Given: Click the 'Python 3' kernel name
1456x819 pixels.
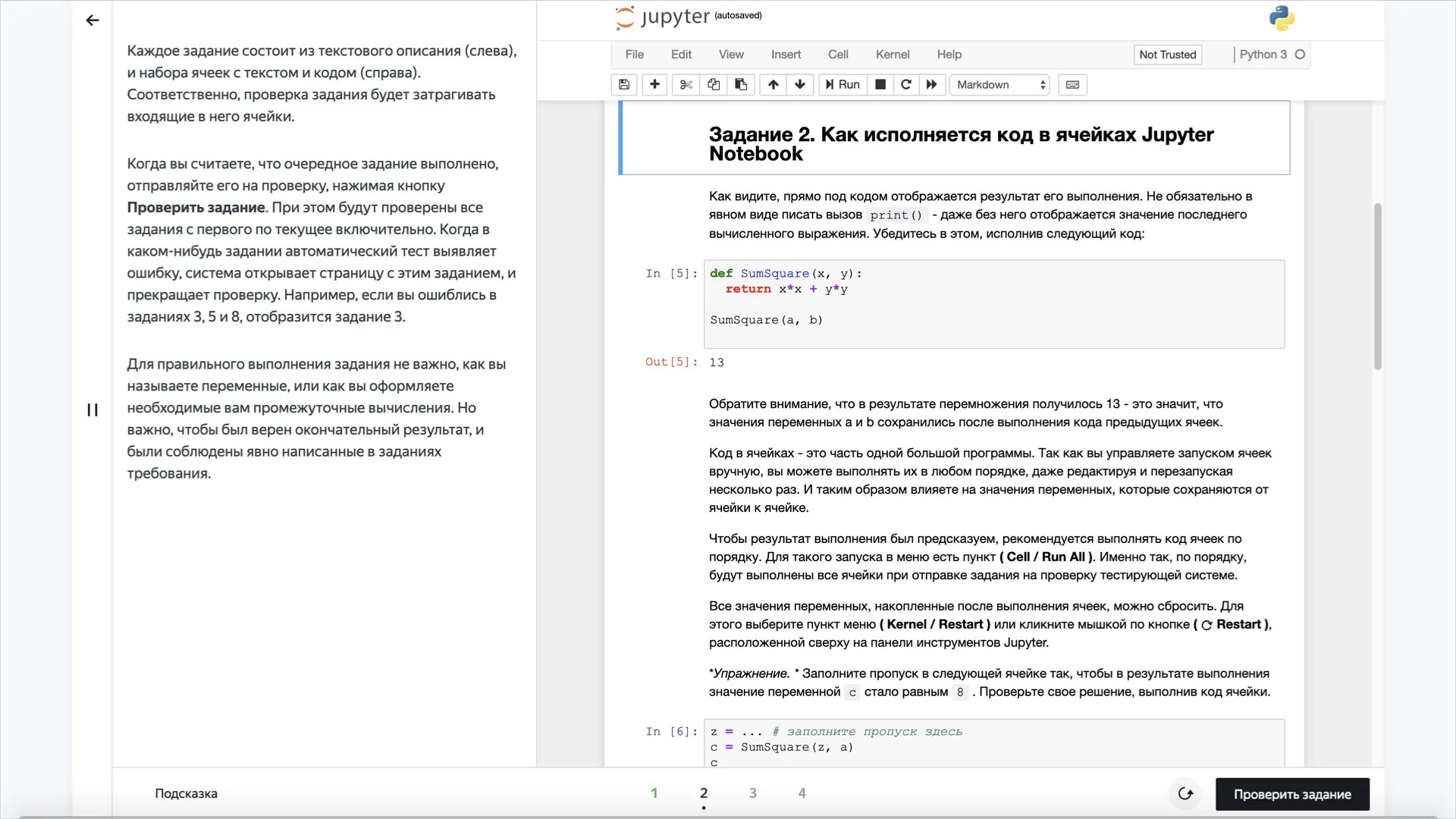Looking at the screenshot, I should tap(1263, 55).
